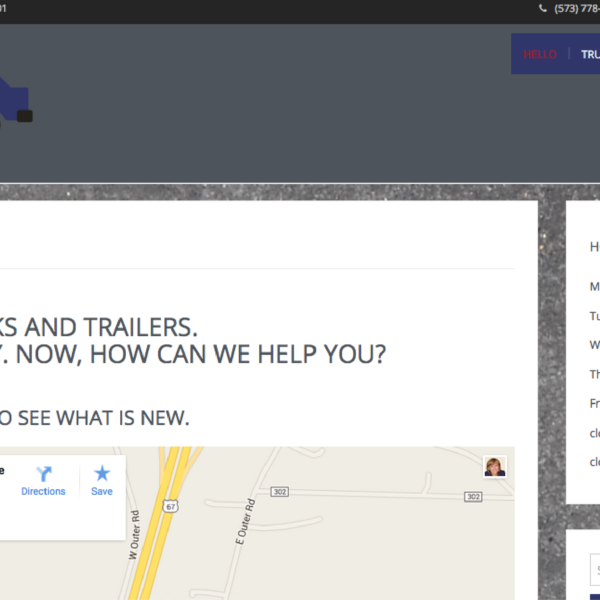Image resolution: width=600 pixels, height=600 pixels.
Task: Click the 'AND TRAILERS.' heading text
Action: pyautogui.click(x=111, y=327)
